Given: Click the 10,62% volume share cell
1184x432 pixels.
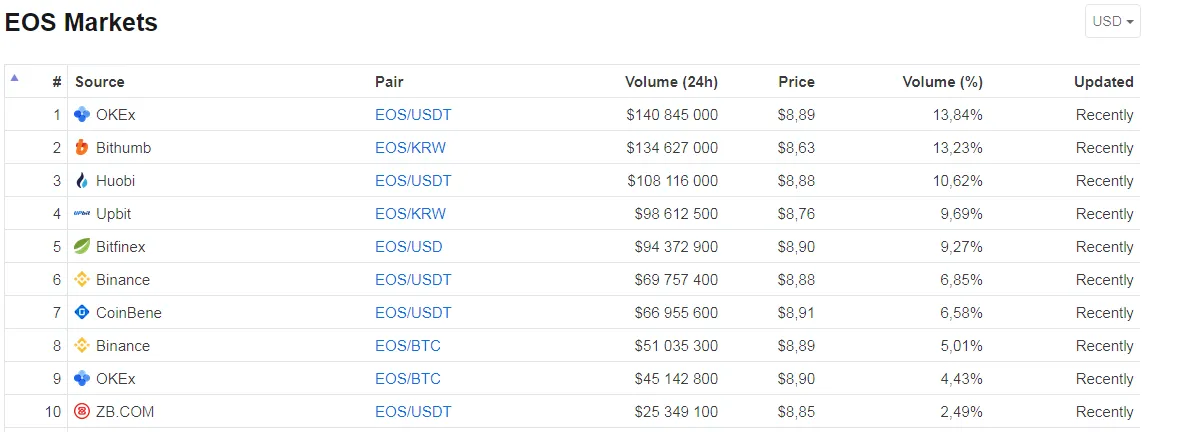Looking at the screenshot, I should [958, 181].
